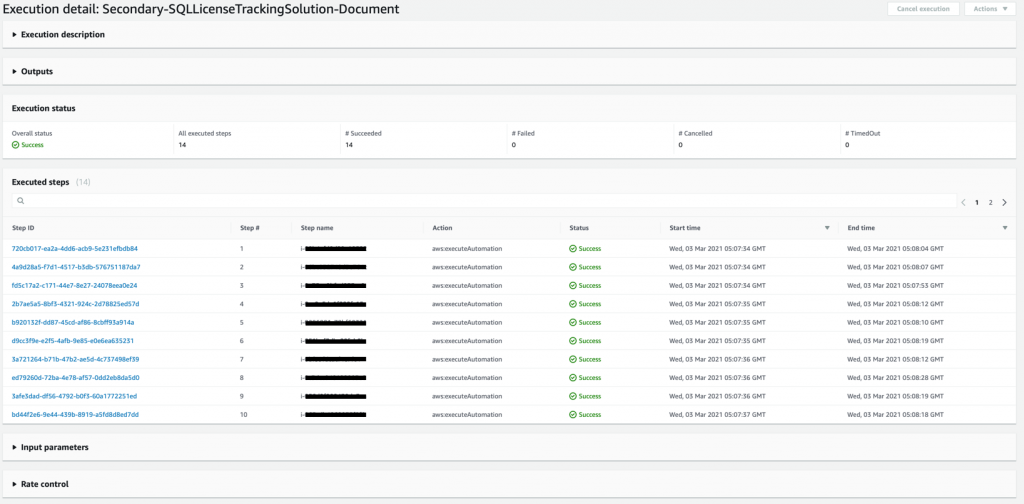
Task: Select page 1 in pagination
Action: (x=977, y=202)
